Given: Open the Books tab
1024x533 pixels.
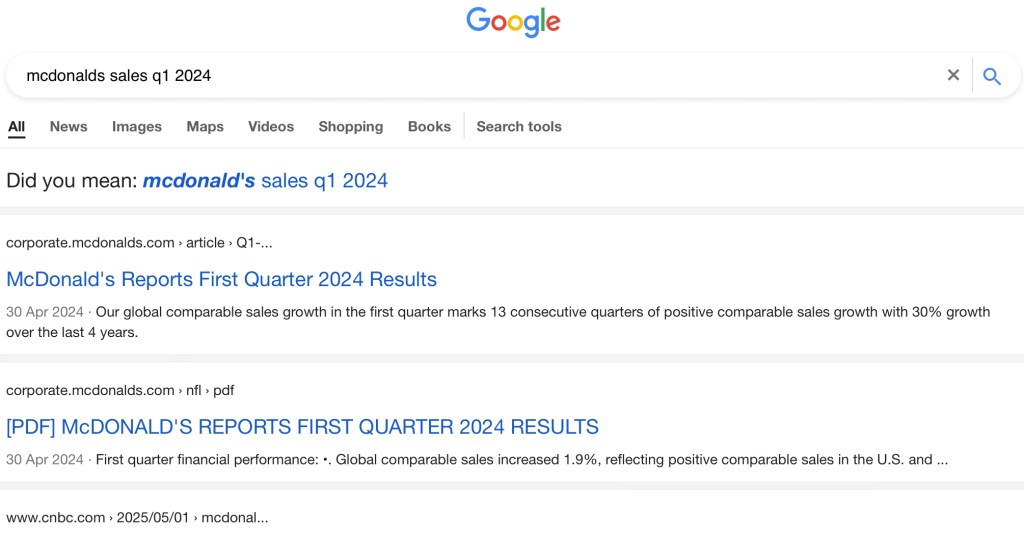Looking at the screenshot, I should (x=429, y=127).
